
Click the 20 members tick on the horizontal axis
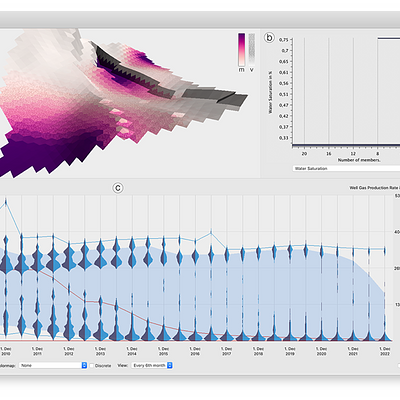point(304,154)
